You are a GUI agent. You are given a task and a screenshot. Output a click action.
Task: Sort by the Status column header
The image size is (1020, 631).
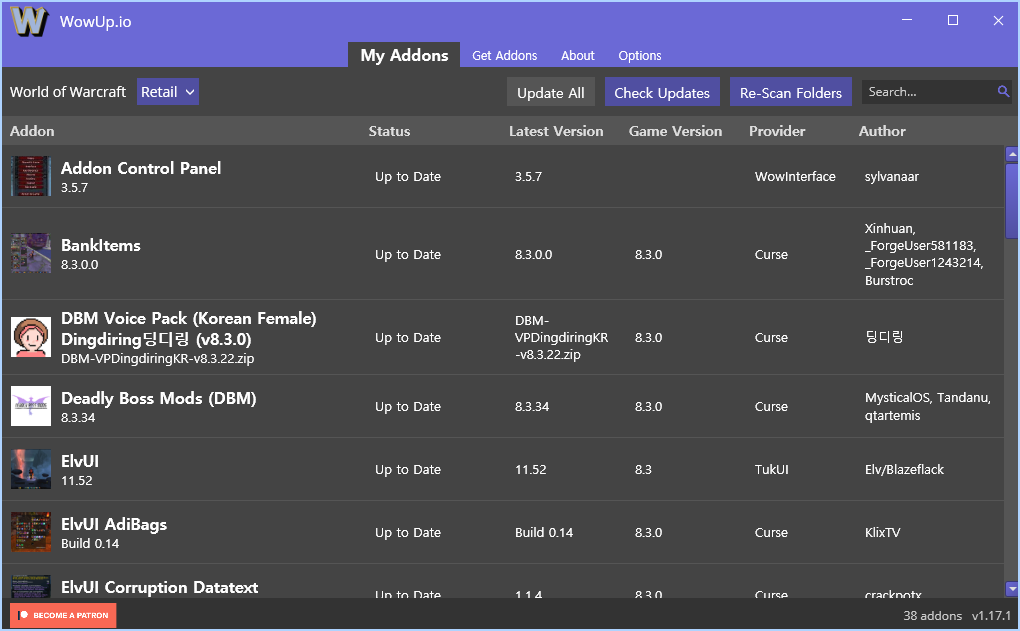pyautogui.click(x=389, y=131)
